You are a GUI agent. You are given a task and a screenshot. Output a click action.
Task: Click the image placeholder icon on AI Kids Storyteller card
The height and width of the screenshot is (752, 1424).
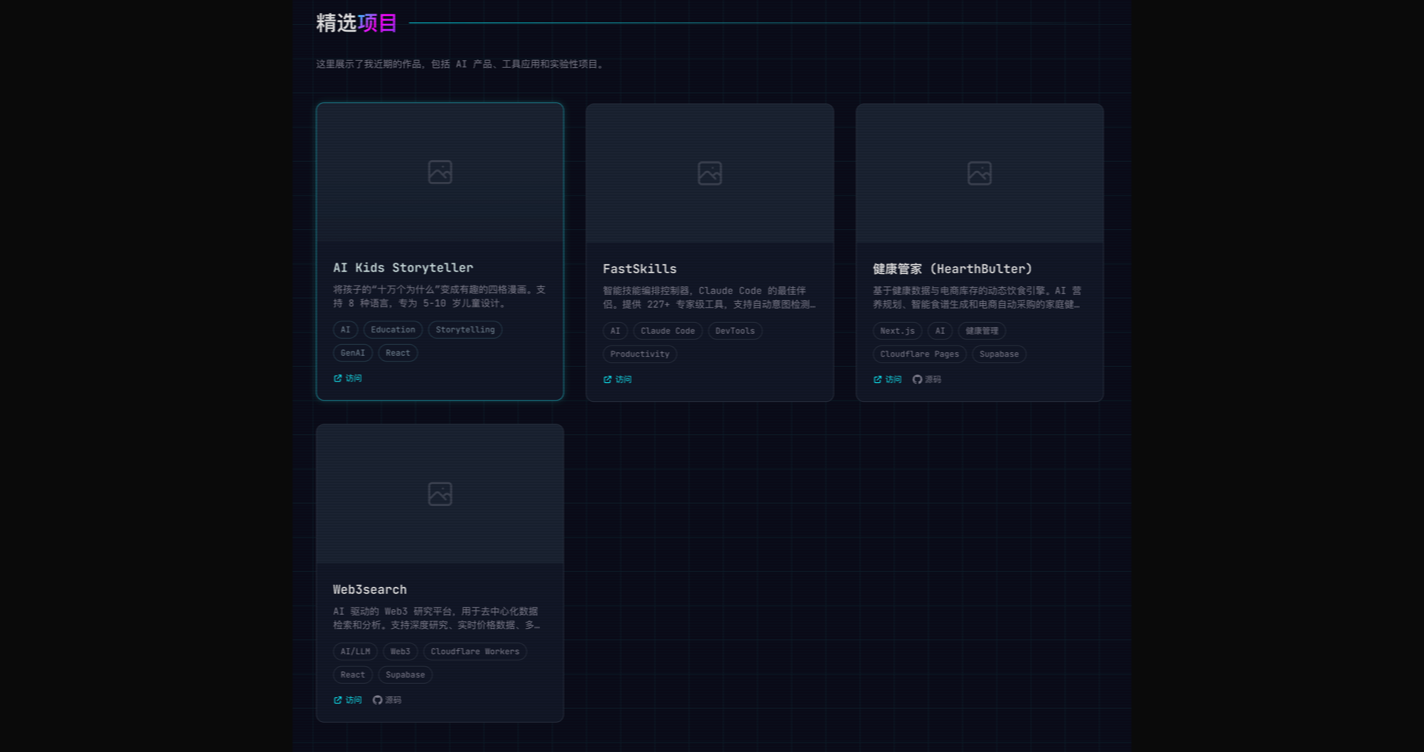(440, 172)
